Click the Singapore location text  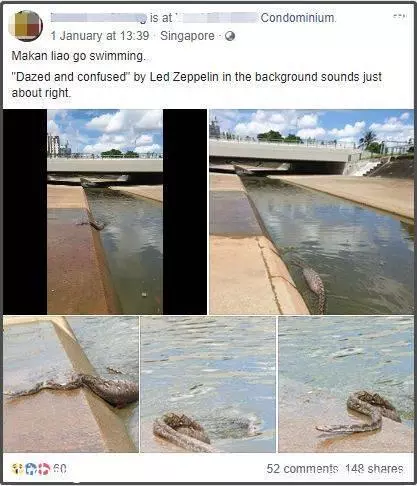point(187,36)
